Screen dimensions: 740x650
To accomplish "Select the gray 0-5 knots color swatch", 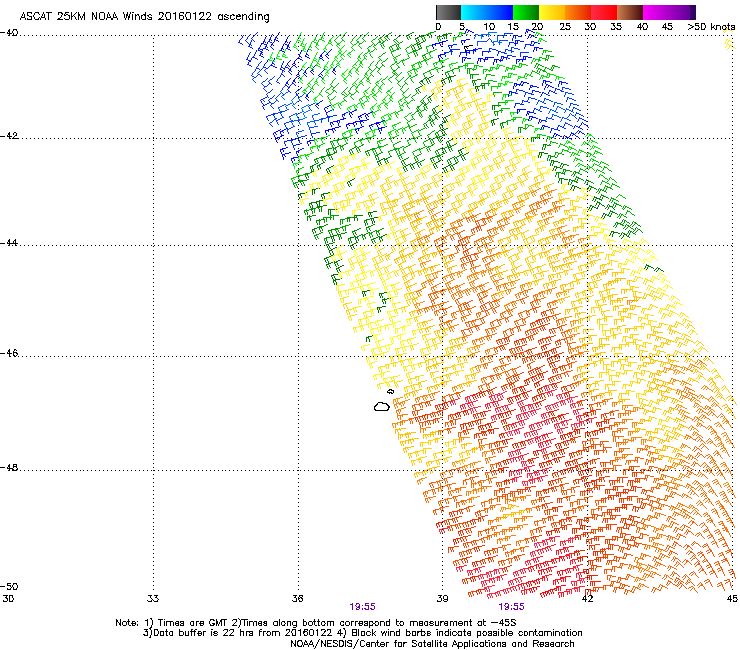I will (448, 12).
